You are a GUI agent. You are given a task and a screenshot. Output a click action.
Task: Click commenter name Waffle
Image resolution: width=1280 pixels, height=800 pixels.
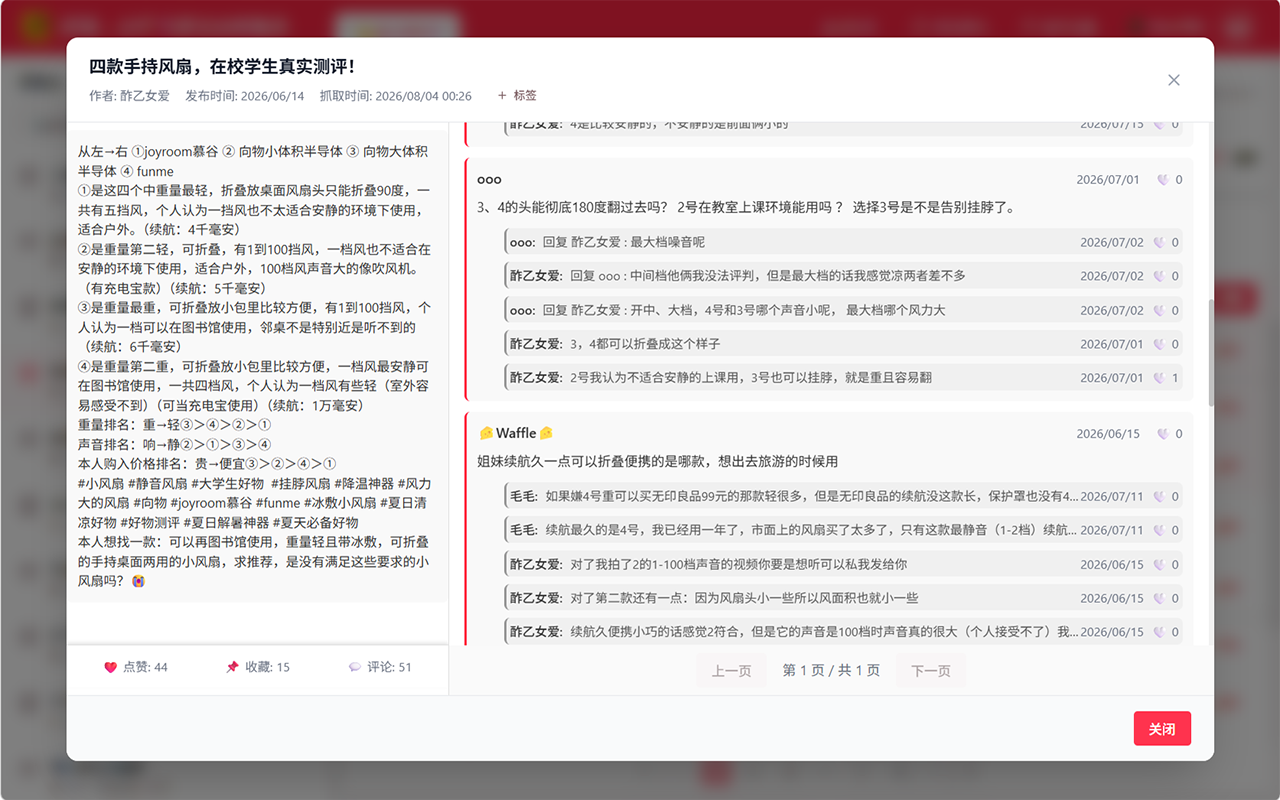[516, 433]
